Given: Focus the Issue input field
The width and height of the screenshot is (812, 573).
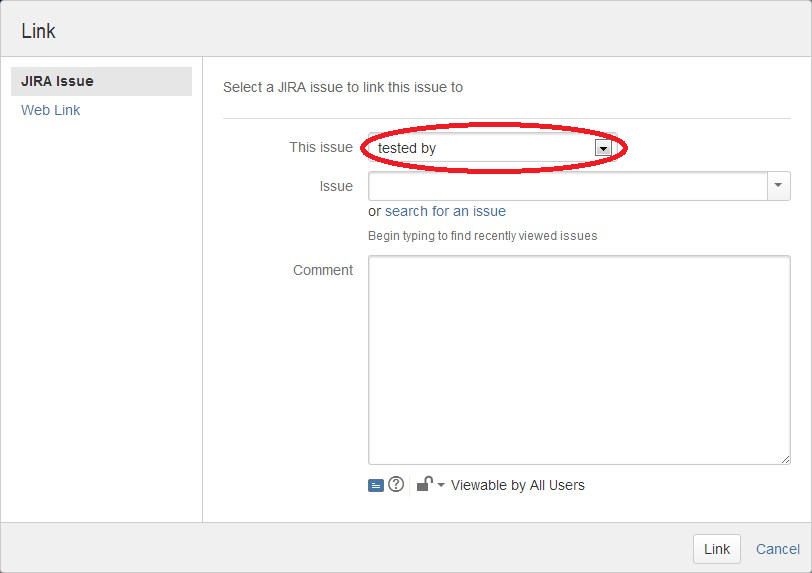Looking at the screenshot, I should point(568,186).
